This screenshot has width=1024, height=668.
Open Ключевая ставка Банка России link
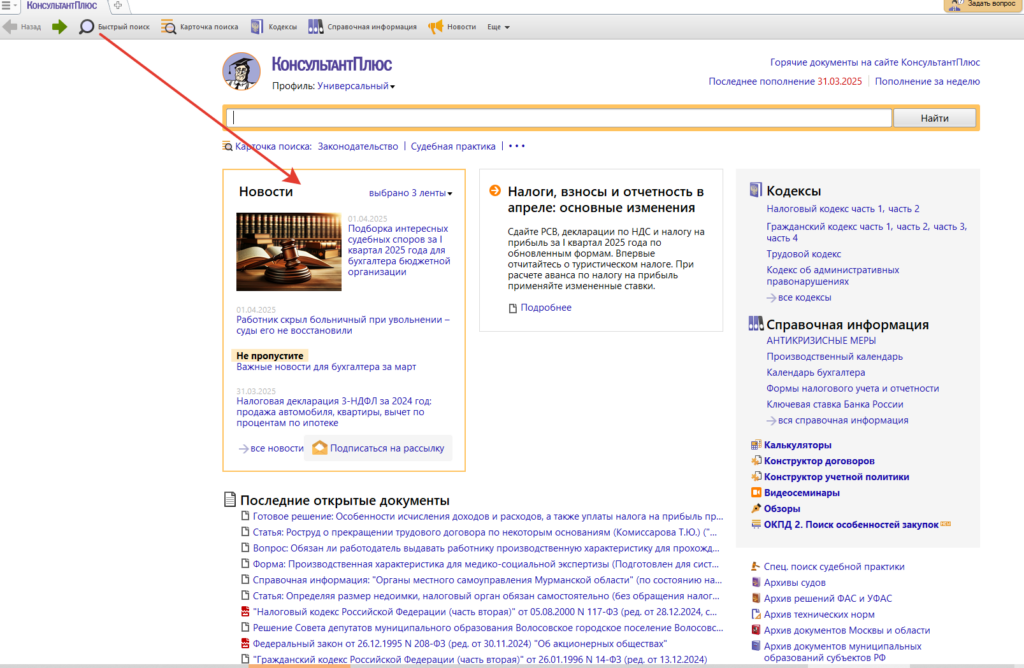[x=835, y=404]
